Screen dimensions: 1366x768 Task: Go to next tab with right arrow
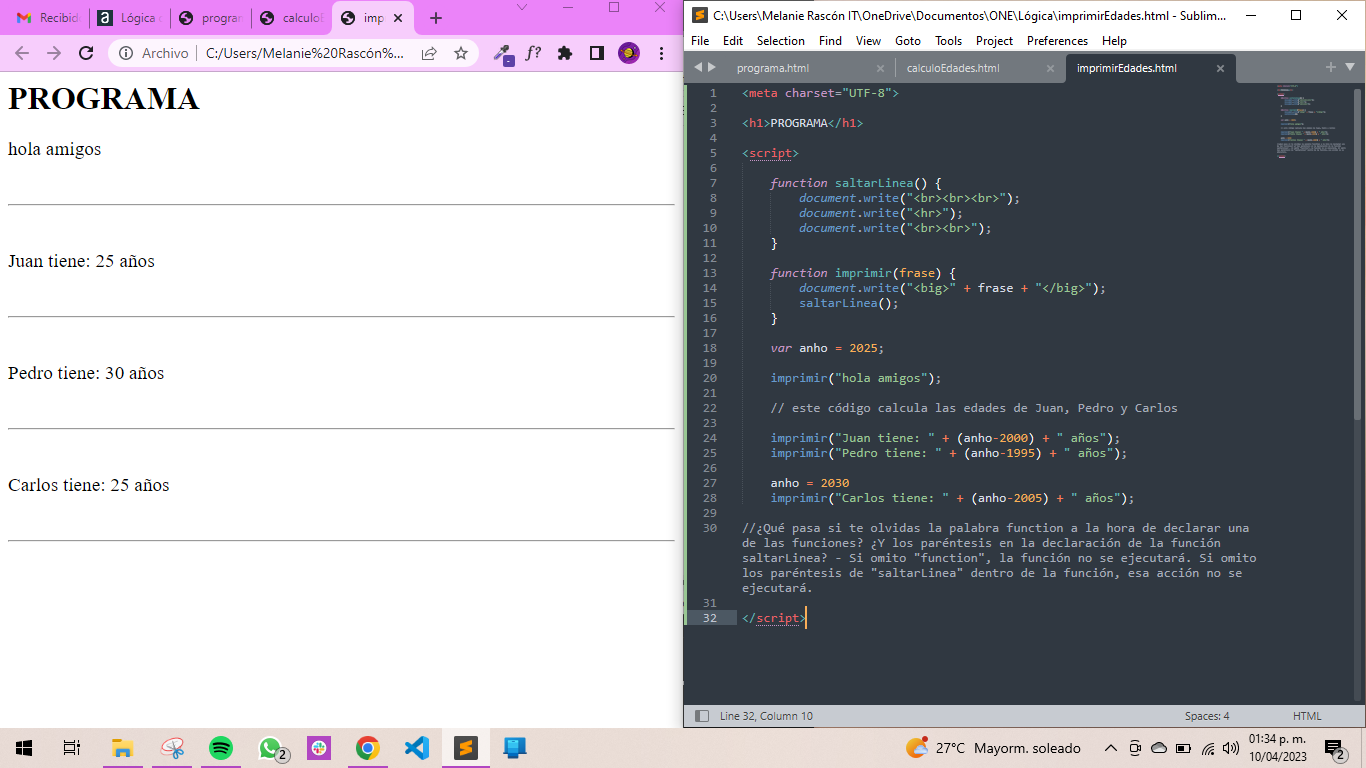(712, 67)
